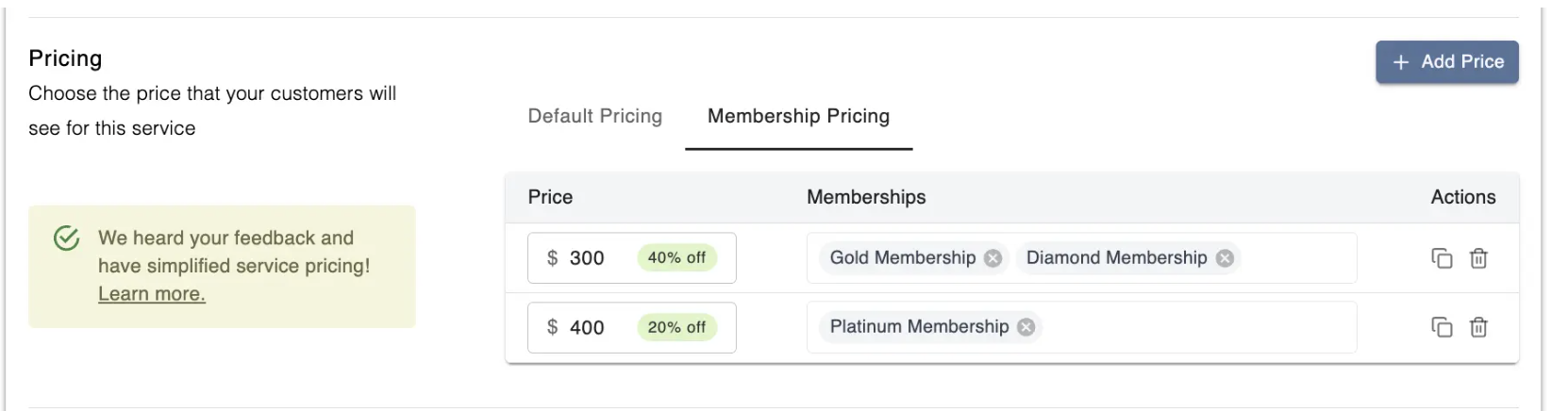Click the Diamond Membership chip label
The height and width of the screenshot is (411, 1568).
pos(1116,258)
